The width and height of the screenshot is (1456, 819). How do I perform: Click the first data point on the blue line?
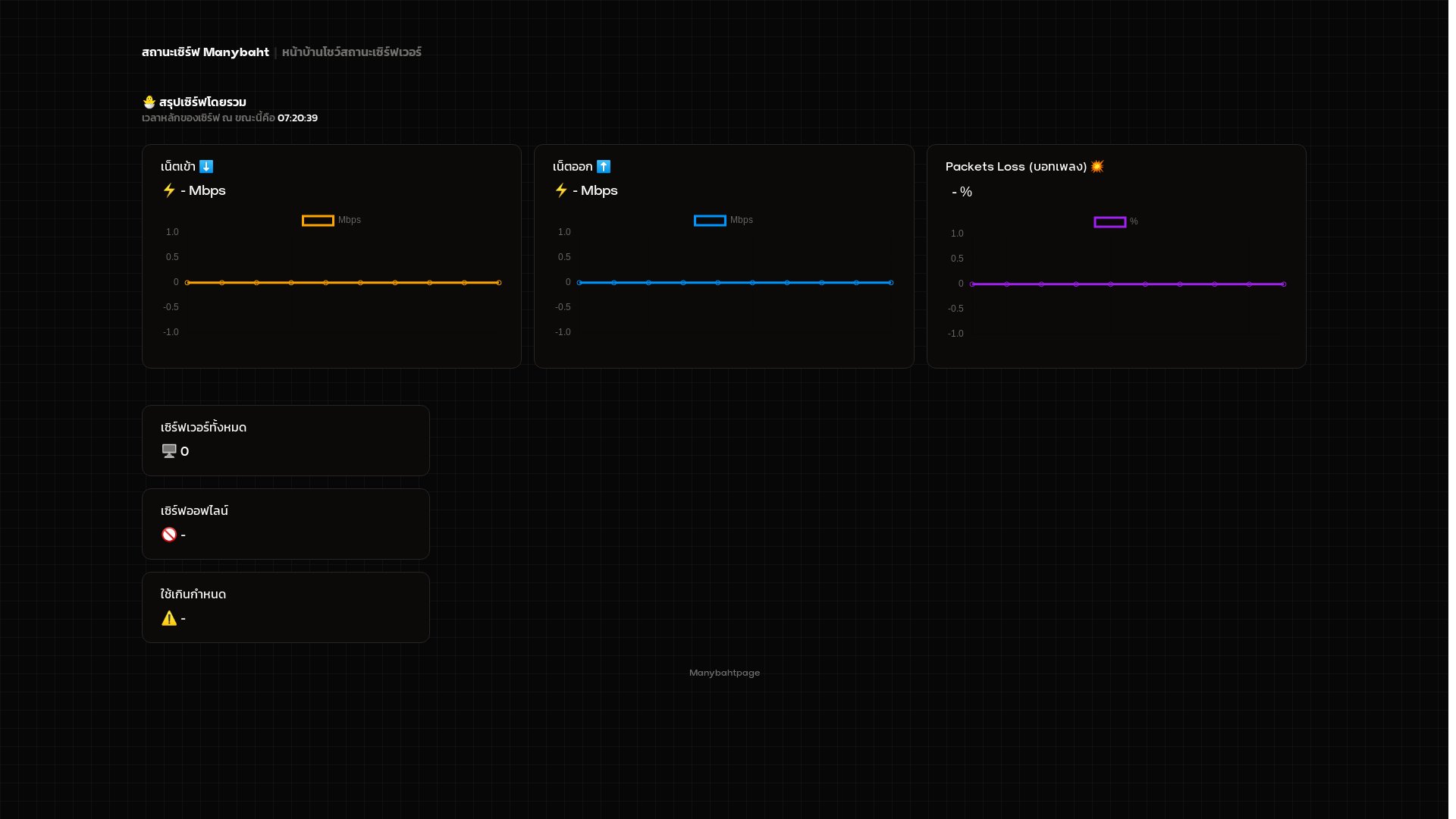(579, 283)
